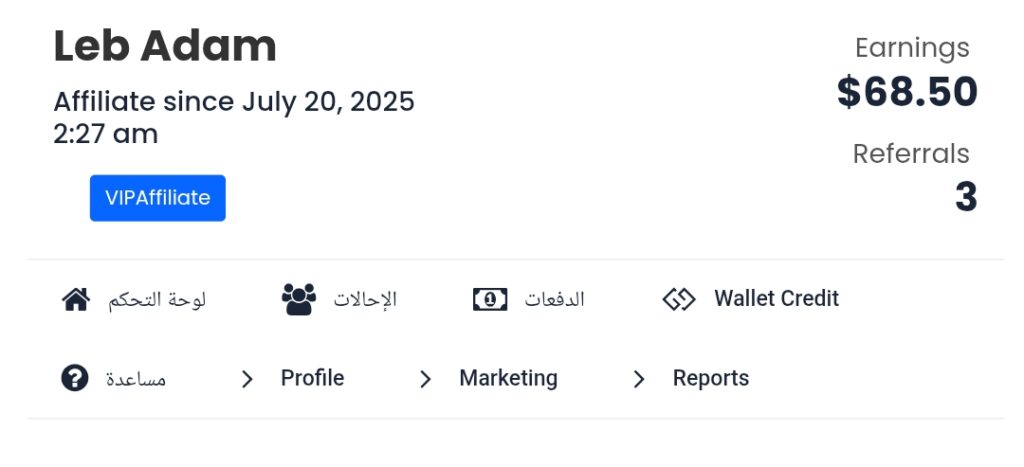Go to the الدفعات payments menu item
The height and width of the screenshot is (467, 1024).
click(554, 300)
